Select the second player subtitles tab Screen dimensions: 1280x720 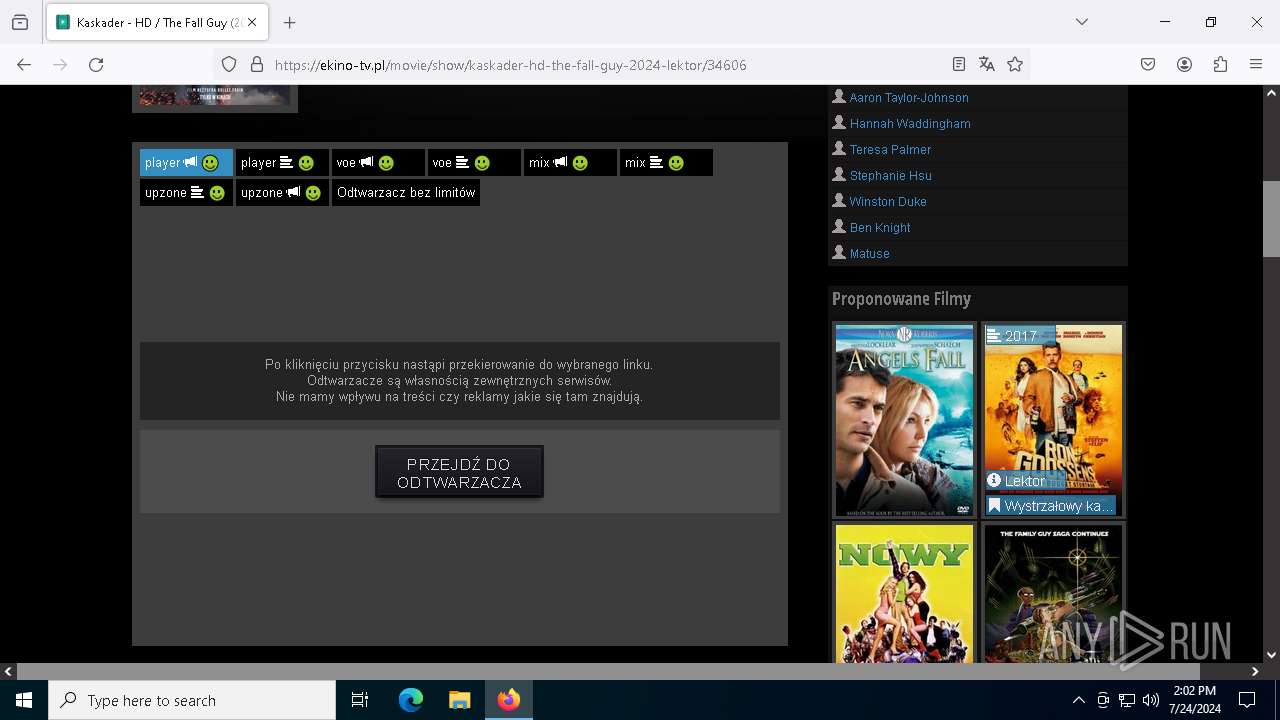coord(282,162)
